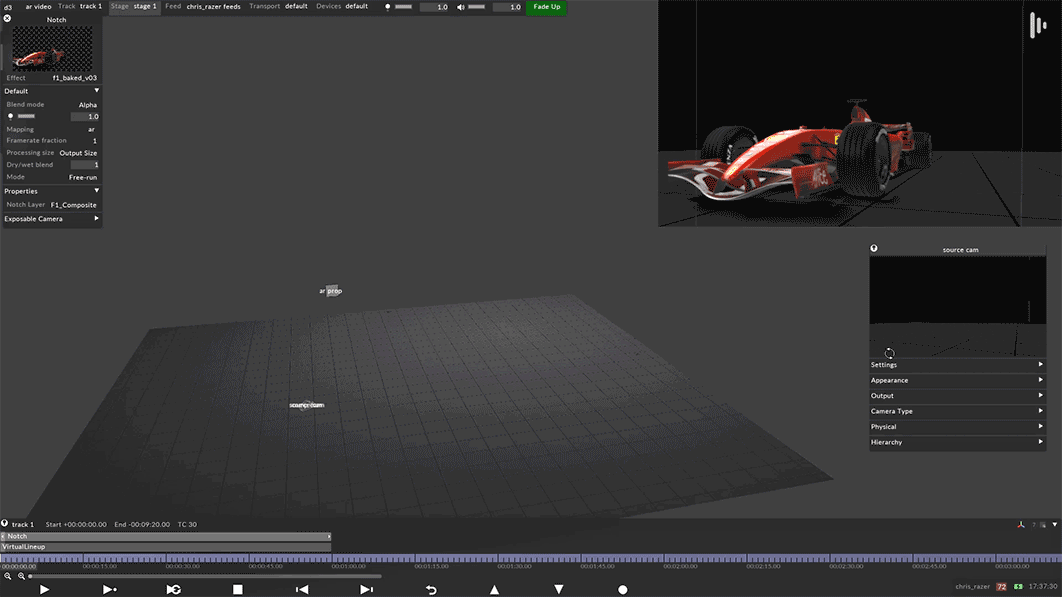Select the Effect value f1_baked_v03
This screenshot has height=597, width=1062.
pyautogui.click(x=75, y=78)
